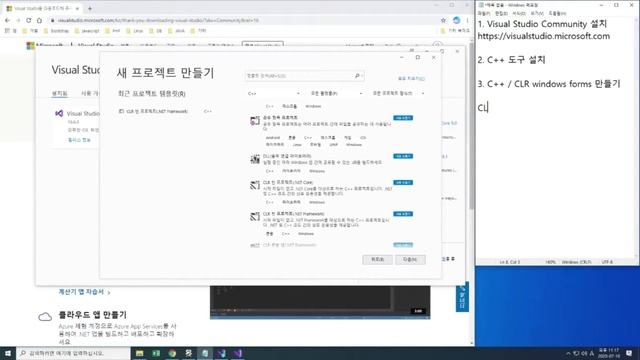
Task: Select the Visual Studio download browser tab
Action: 42,8
